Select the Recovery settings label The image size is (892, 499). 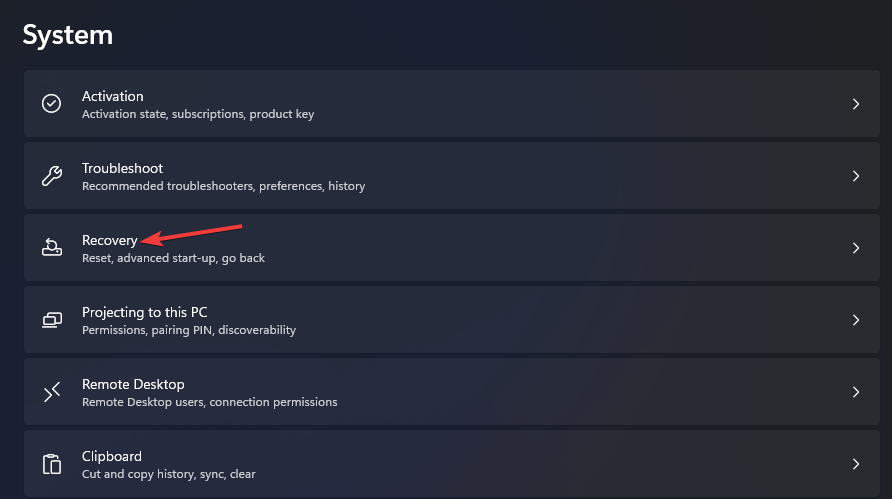110,241
